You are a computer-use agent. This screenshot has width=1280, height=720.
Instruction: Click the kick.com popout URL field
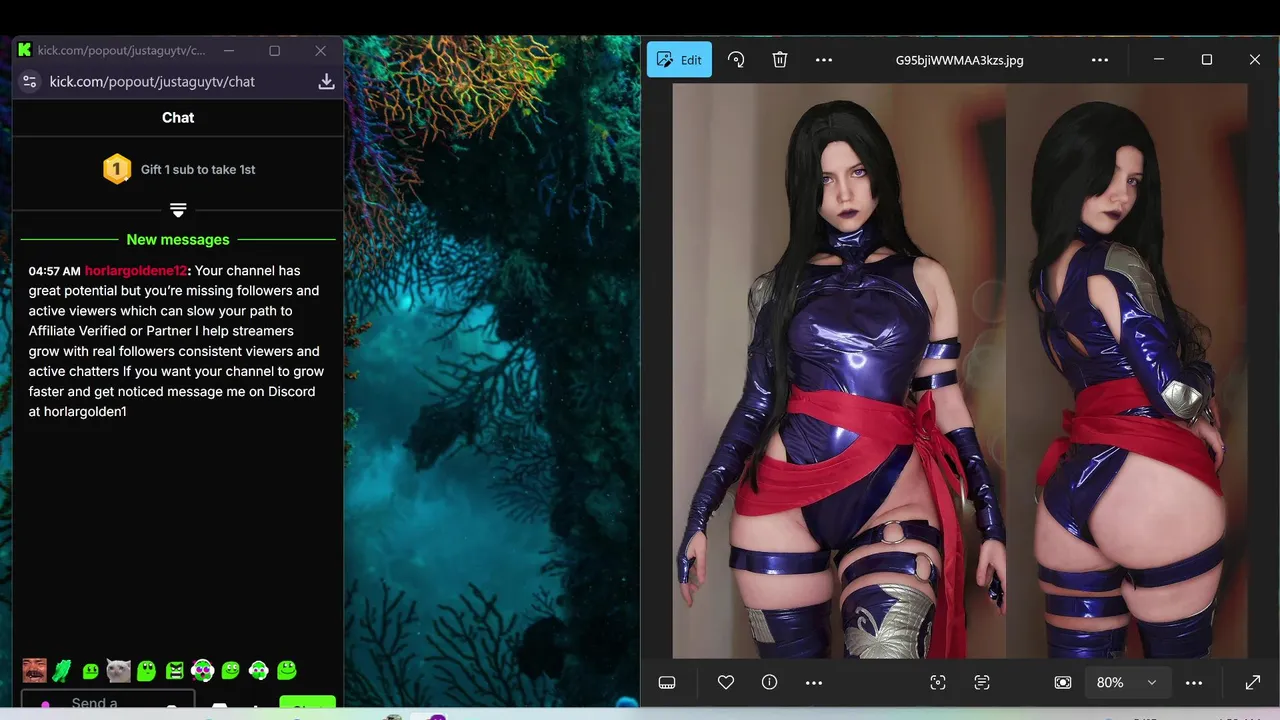click(152, 82)
